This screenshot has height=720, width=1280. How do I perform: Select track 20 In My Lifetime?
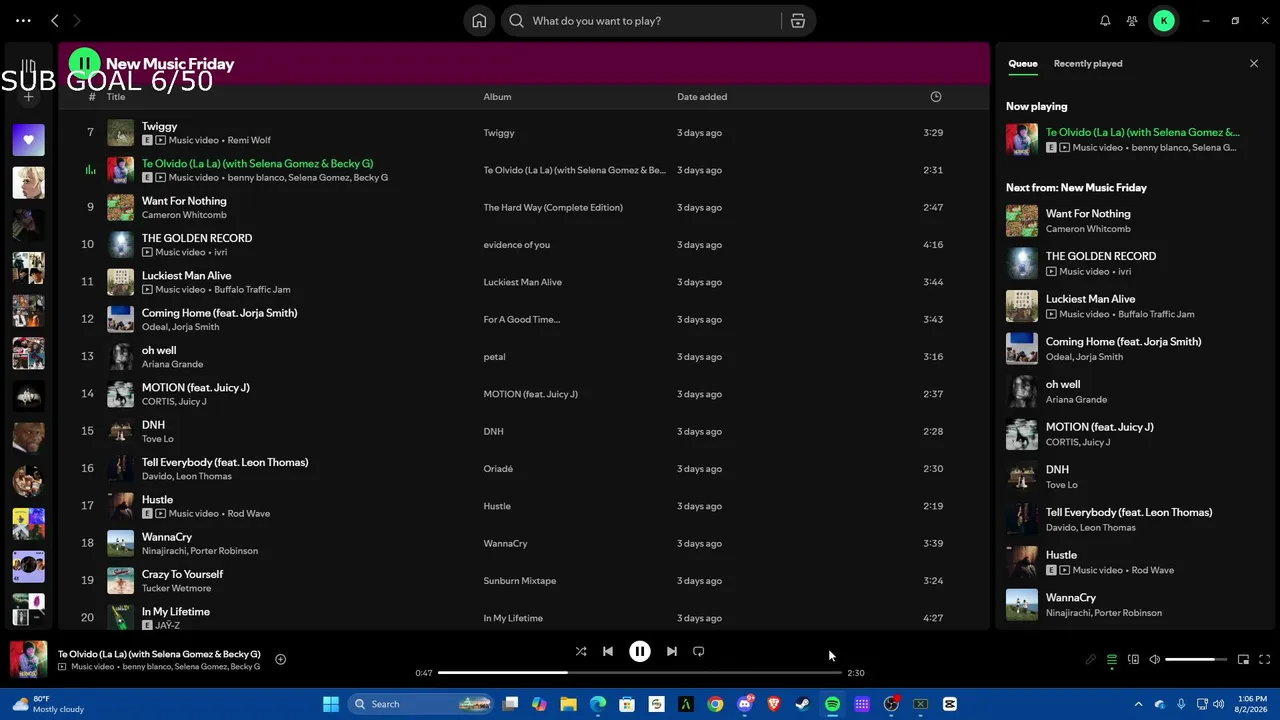point(524,618)
